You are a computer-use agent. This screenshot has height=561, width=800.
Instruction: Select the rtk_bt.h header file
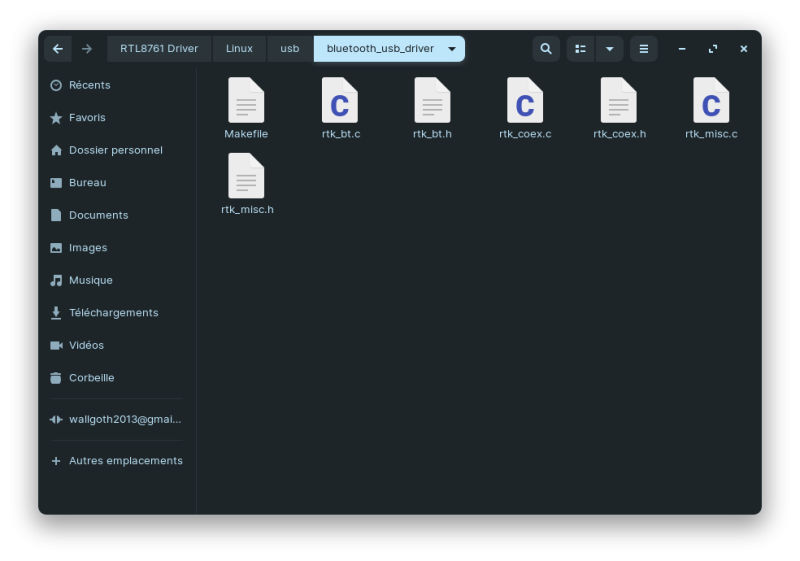(432, 101)
